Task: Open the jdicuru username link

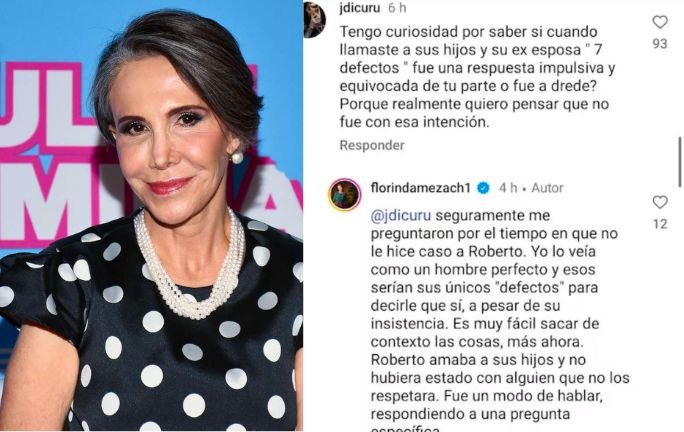Action: pyautogui.click(x=360, y=8)
